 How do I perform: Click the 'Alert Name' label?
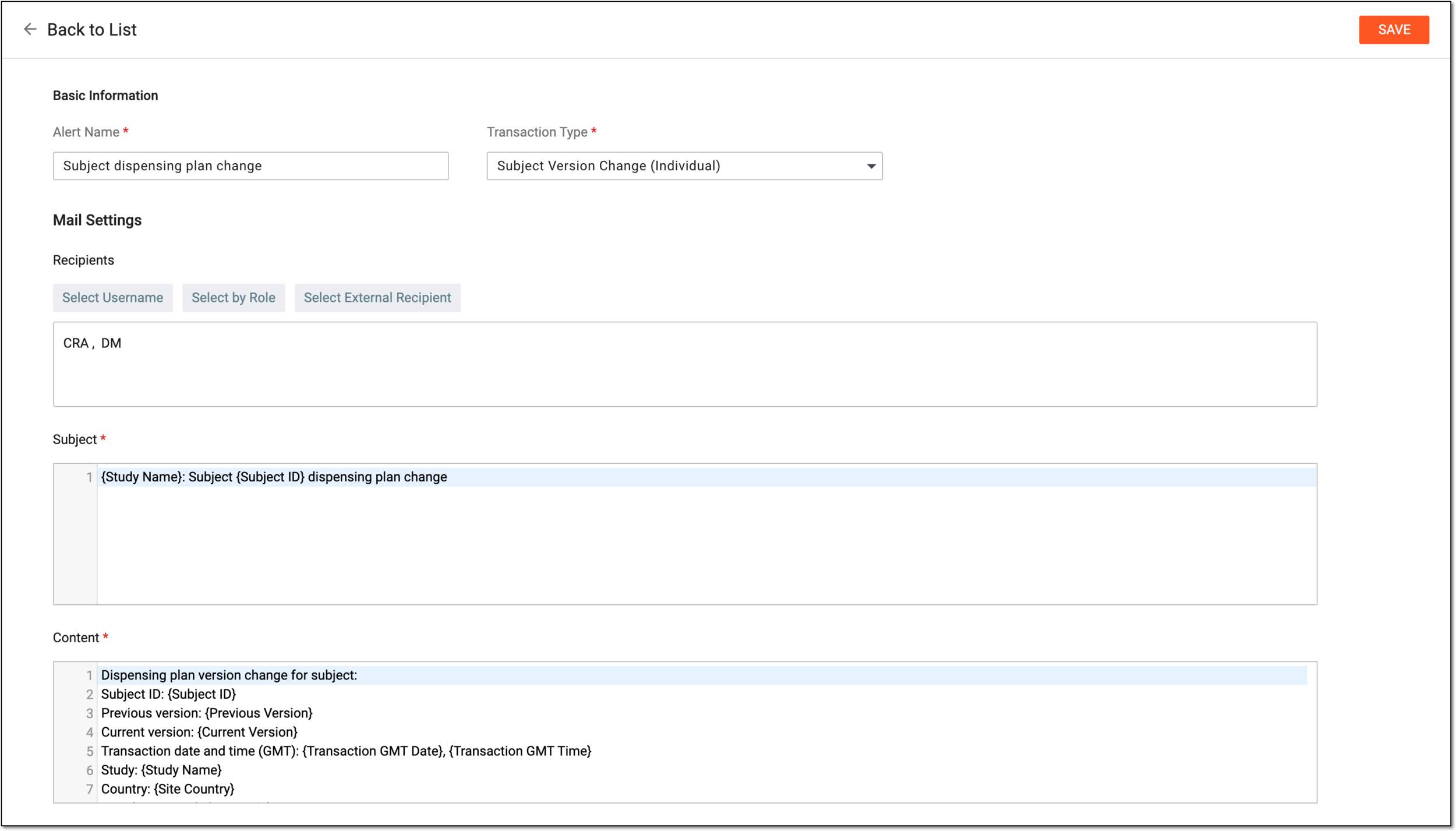pyautogui.click(x=86, y=132)
